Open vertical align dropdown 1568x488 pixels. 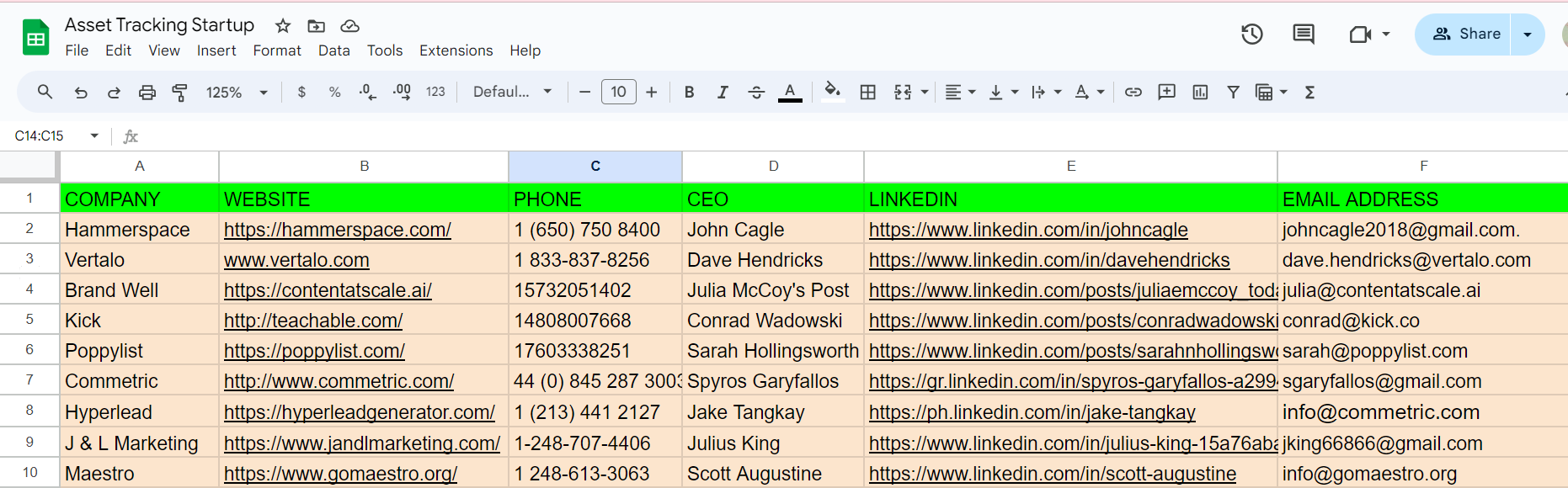[x=1003, y=93]
